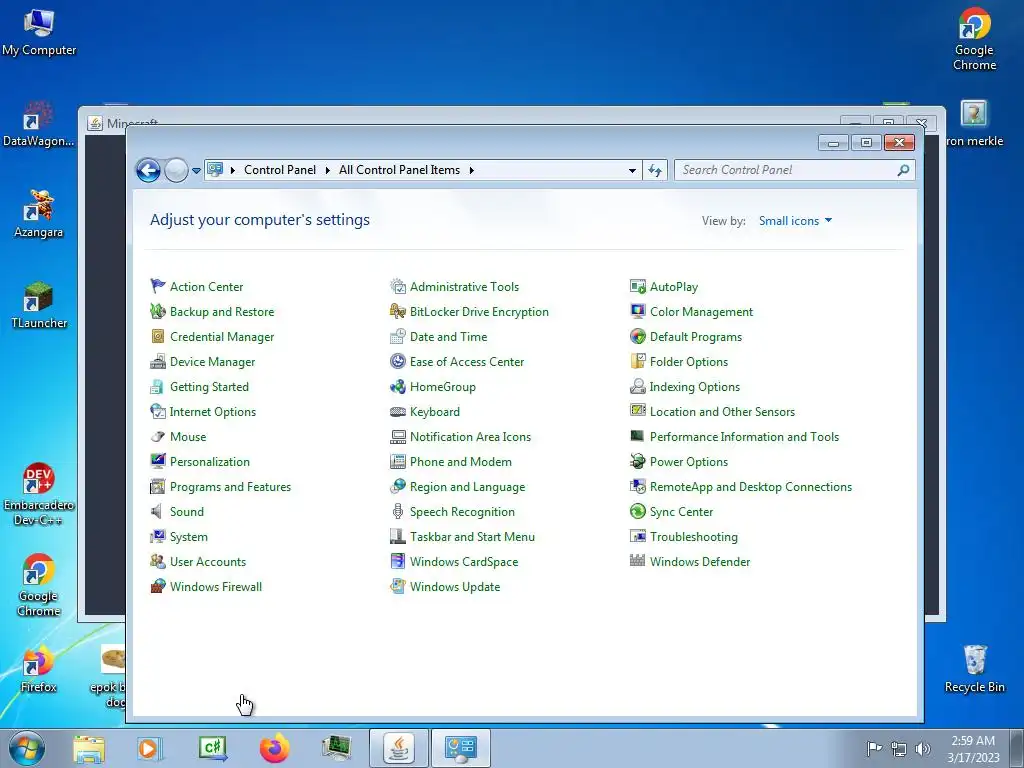
Task: Click the Default Programs icon
Action: 637,336
